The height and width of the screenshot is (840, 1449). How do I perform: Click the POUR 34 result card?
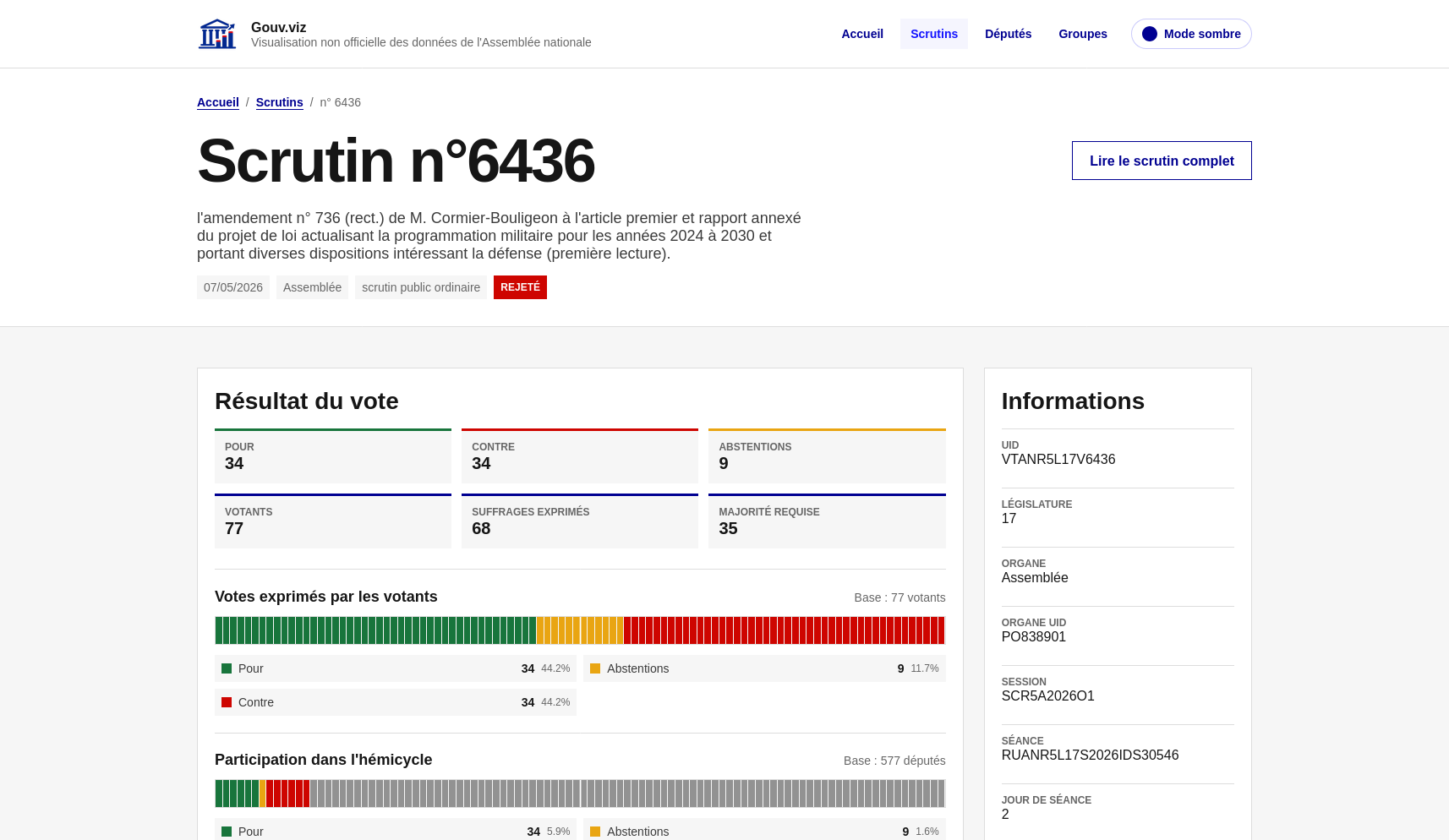pos(333,456)
